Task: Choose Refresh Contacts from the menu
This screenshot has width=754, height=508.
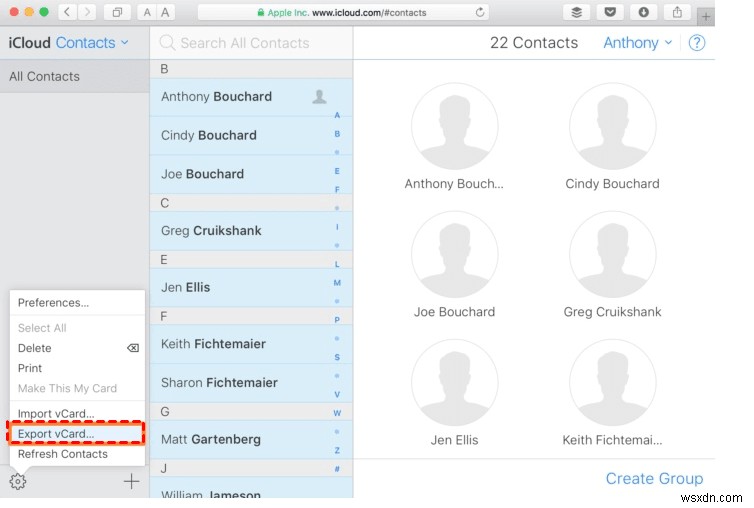Action: (77, 454)
